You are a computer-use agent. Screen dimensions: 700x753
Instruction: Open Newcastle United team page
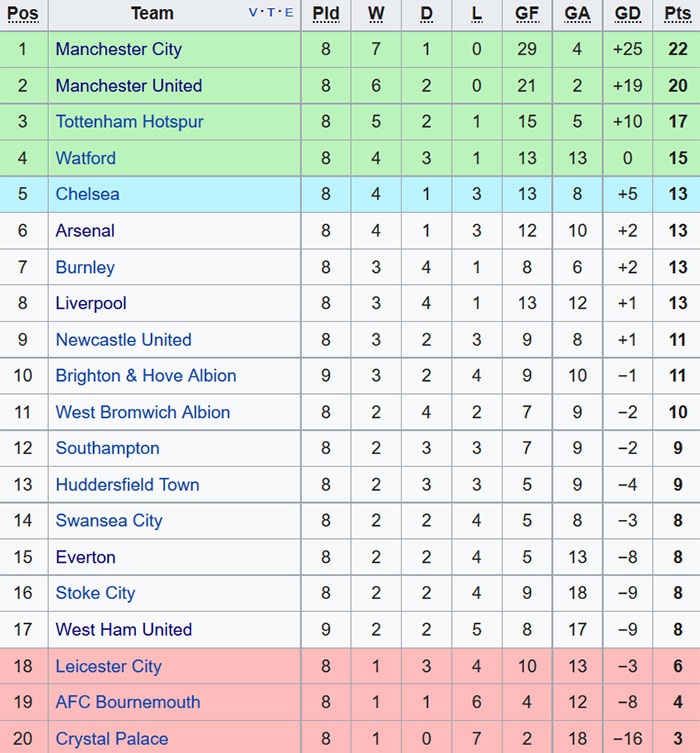123,340
